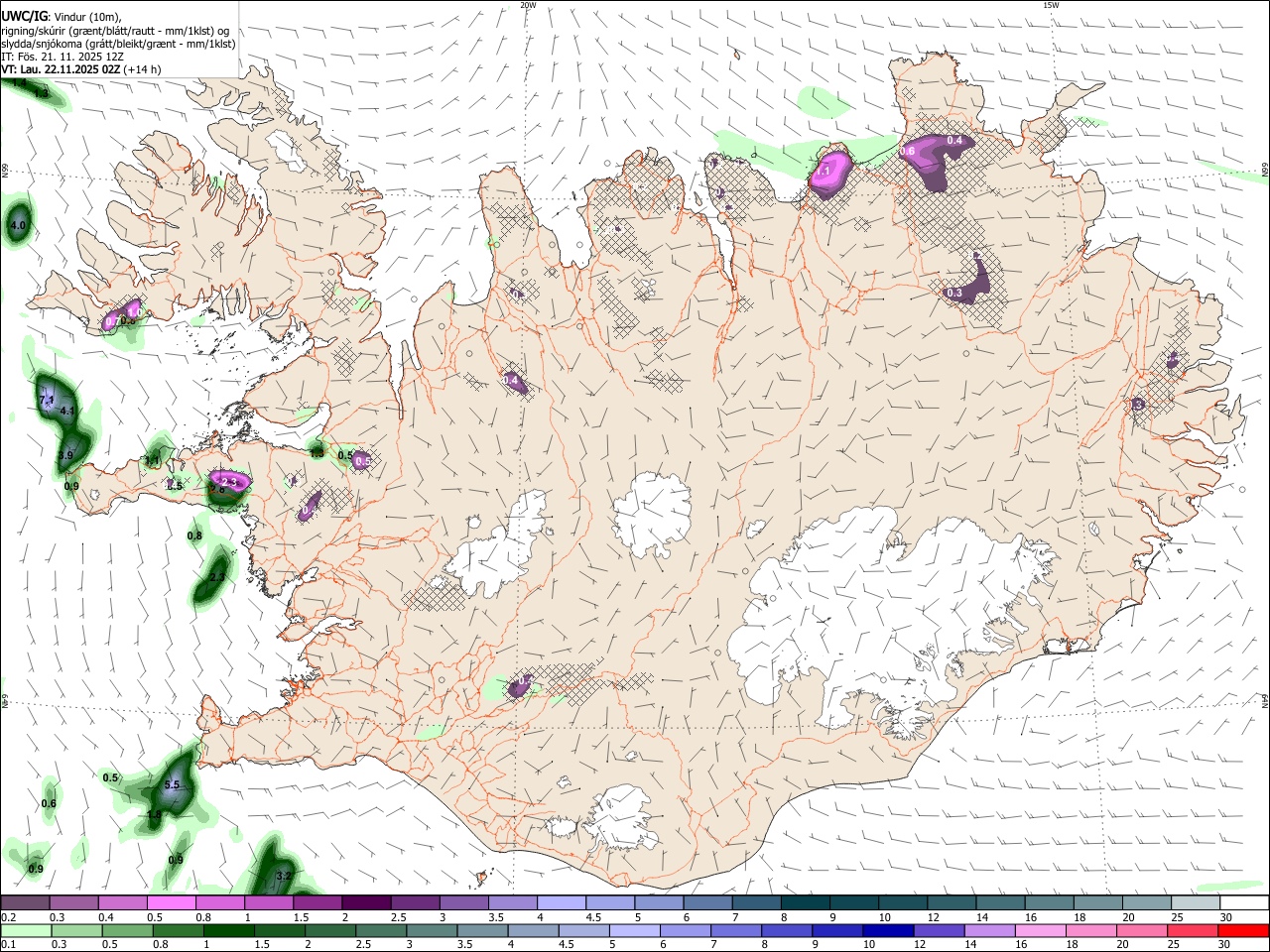Click the 1.8 rain value label

(x=154, y=815)
